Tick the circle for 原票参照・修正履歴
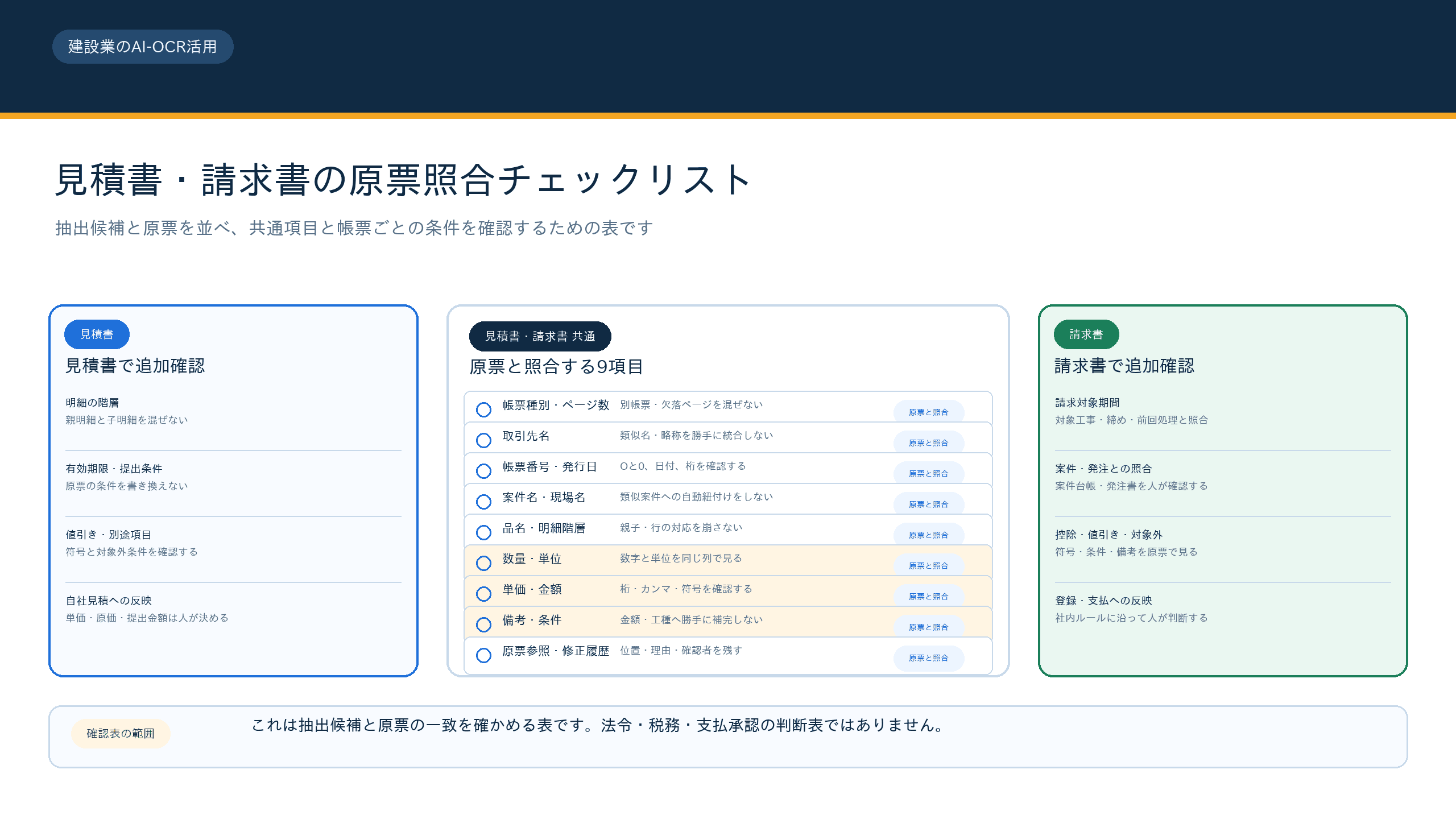The image size is (1456, 819). click(x=483, y=655)
